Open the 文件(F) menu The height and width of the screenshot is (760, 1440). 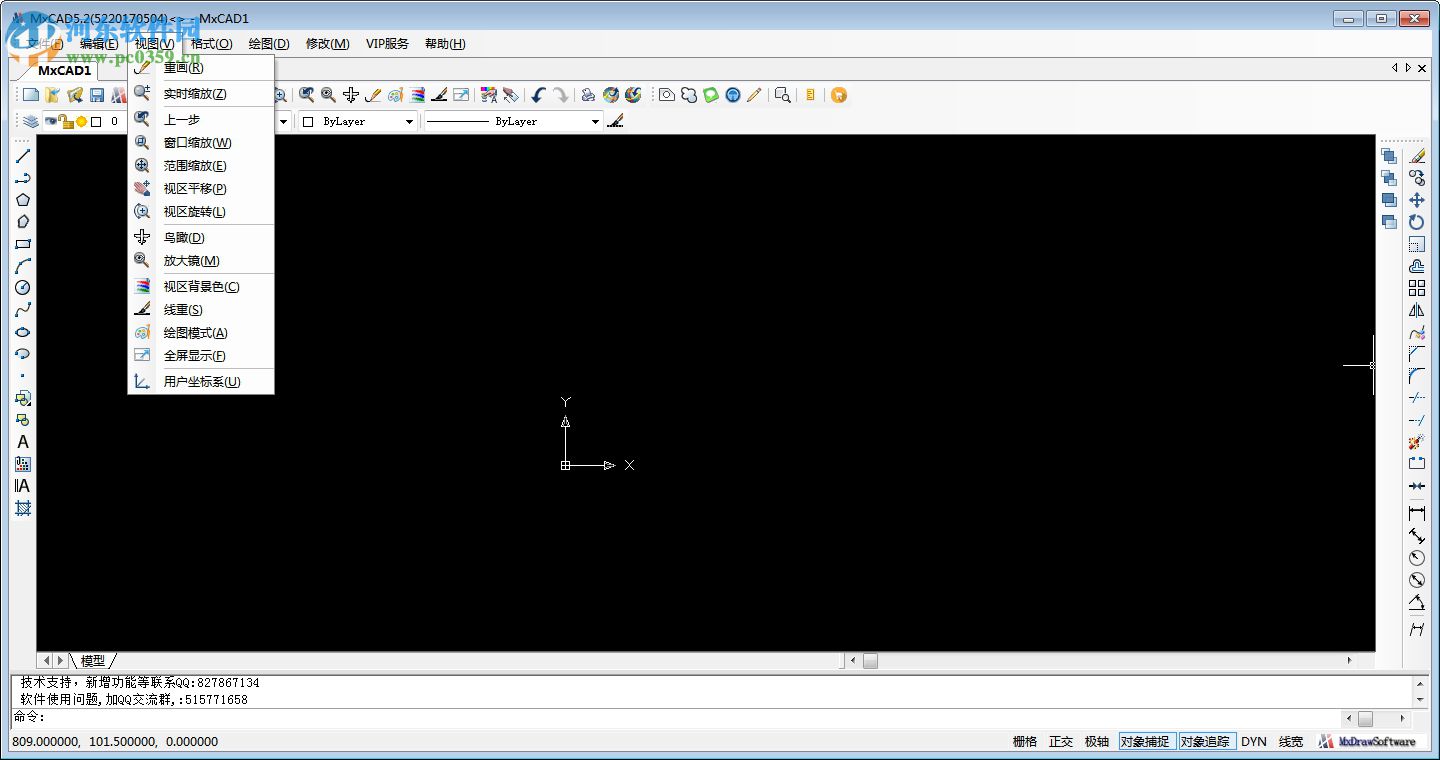pyautogui.click(x=46, y=44)
